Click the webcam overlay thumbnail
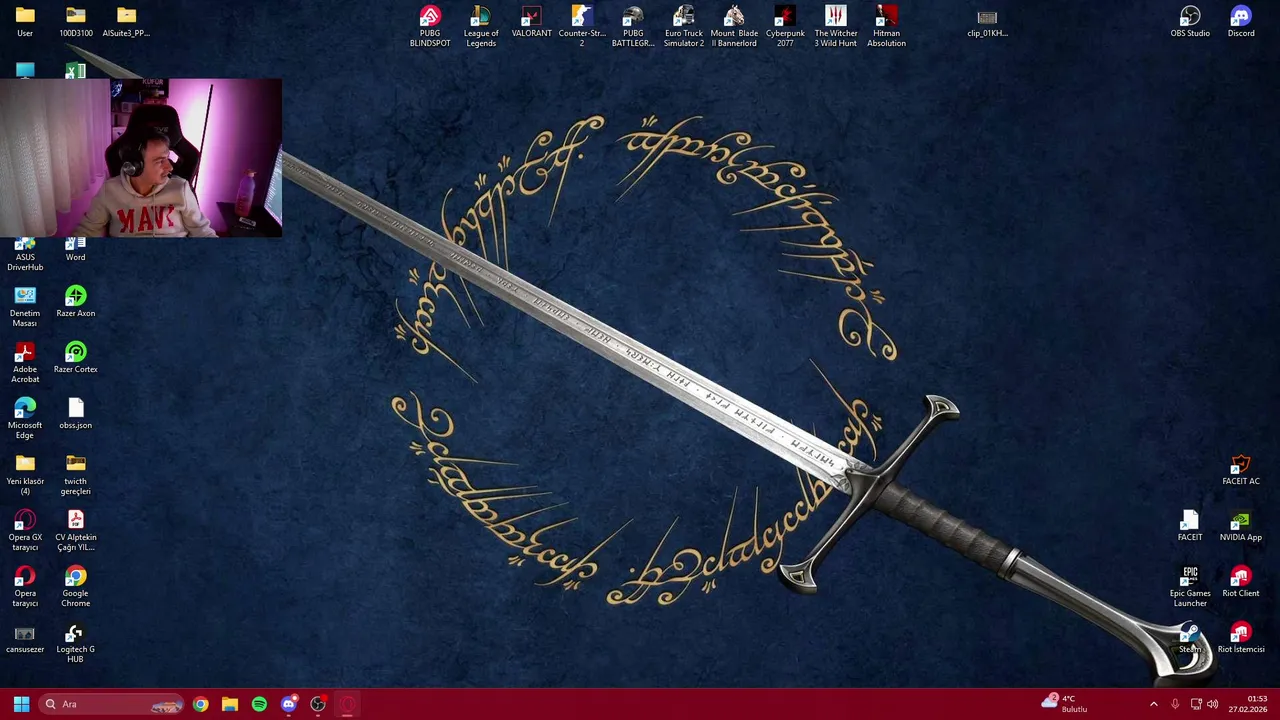Screen dimensions: 1280x720 141,158
